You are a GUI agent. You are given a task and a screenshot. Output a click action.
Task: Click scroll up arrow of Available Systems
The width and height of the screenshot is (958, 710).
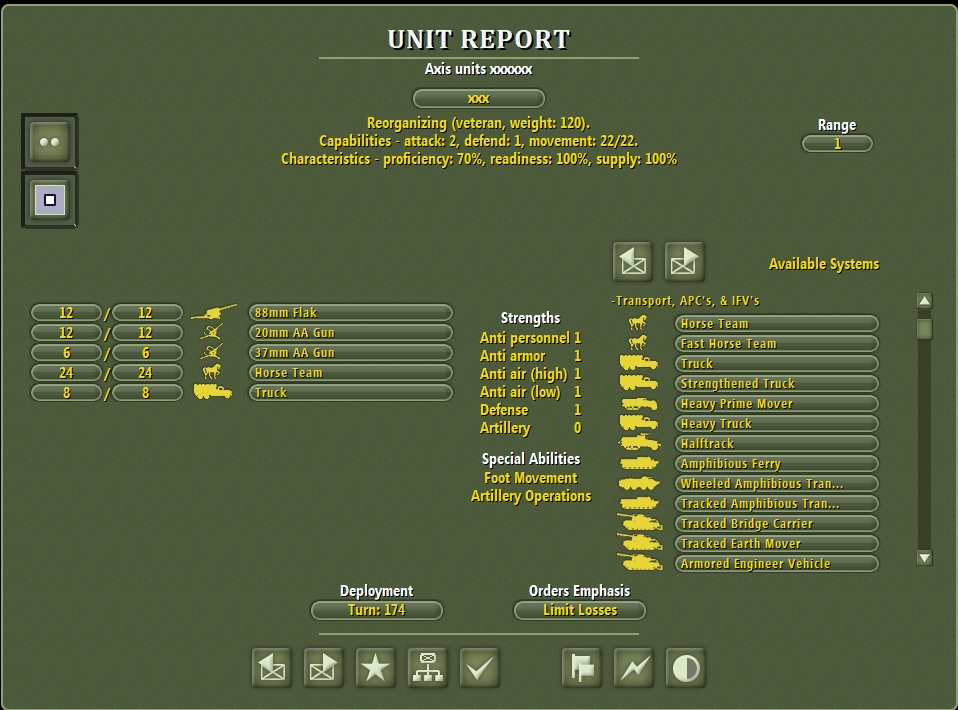click(924, 301)
